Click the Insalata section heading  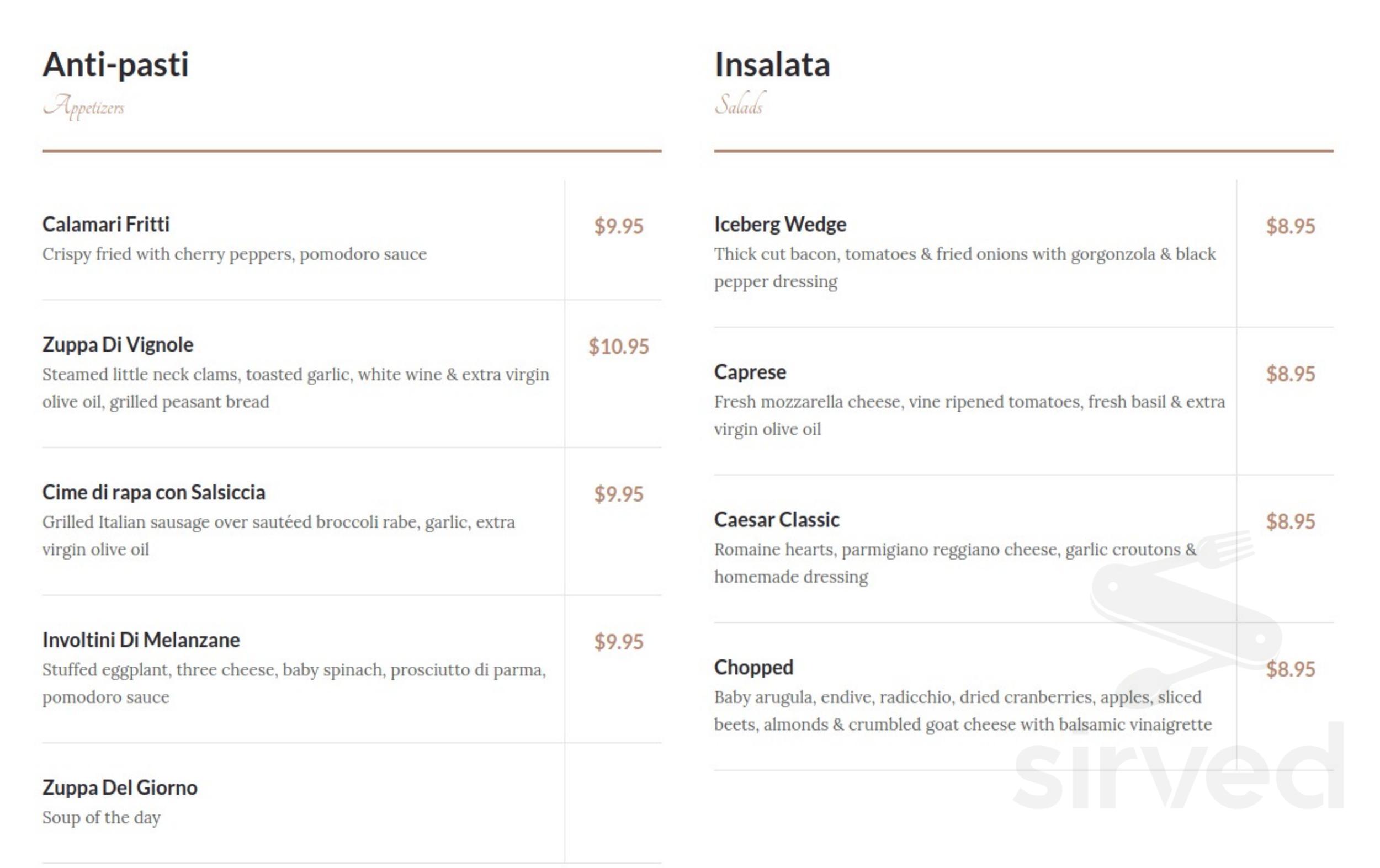tap(772, 64)
